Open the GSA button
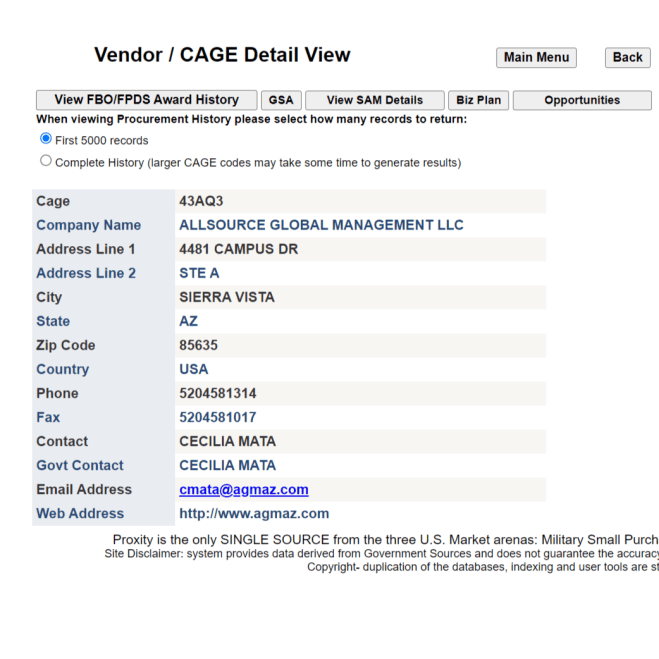The image size is (659, 659). tap(281, 100)
